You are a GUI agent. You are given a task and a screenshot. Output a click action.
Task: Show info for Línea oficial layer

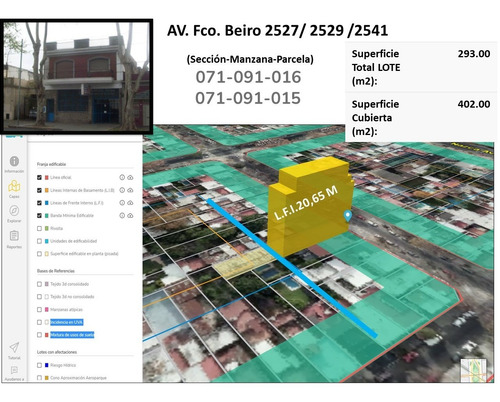[122, 177]
